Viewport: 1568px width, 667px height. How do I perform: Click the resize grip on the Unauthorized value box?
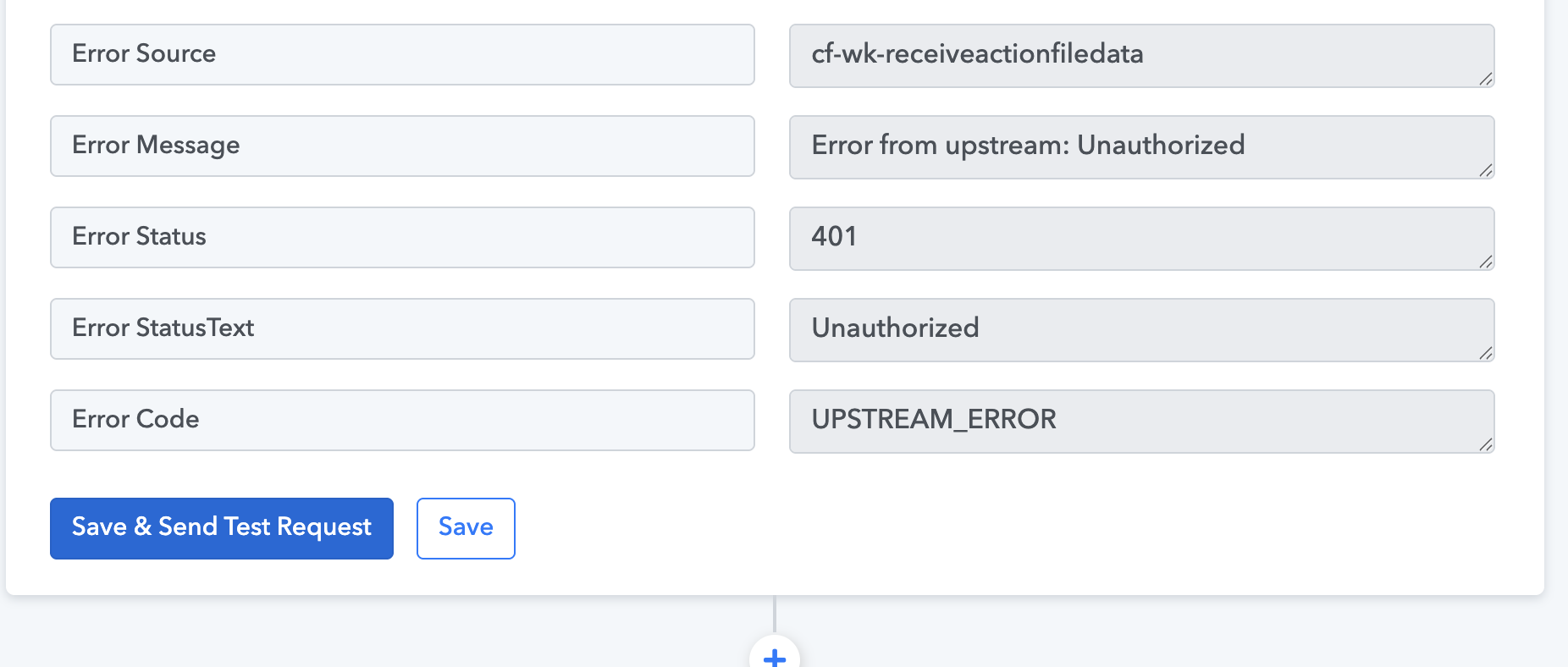coord(1486,353)
